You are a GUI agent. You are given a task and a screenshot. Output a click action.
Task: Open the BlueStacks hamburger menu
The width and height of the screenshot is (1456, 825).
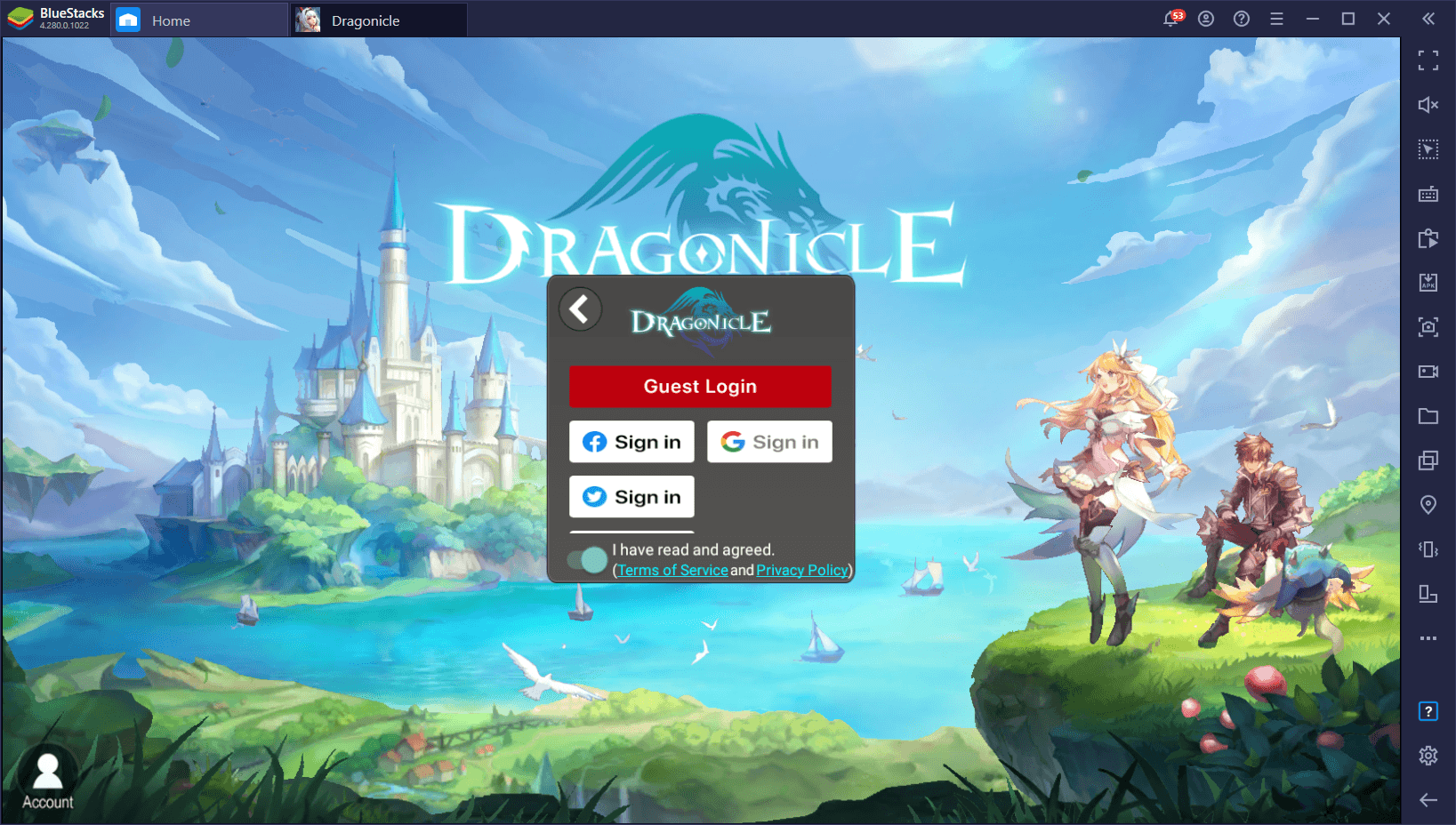coord(1277,19)
